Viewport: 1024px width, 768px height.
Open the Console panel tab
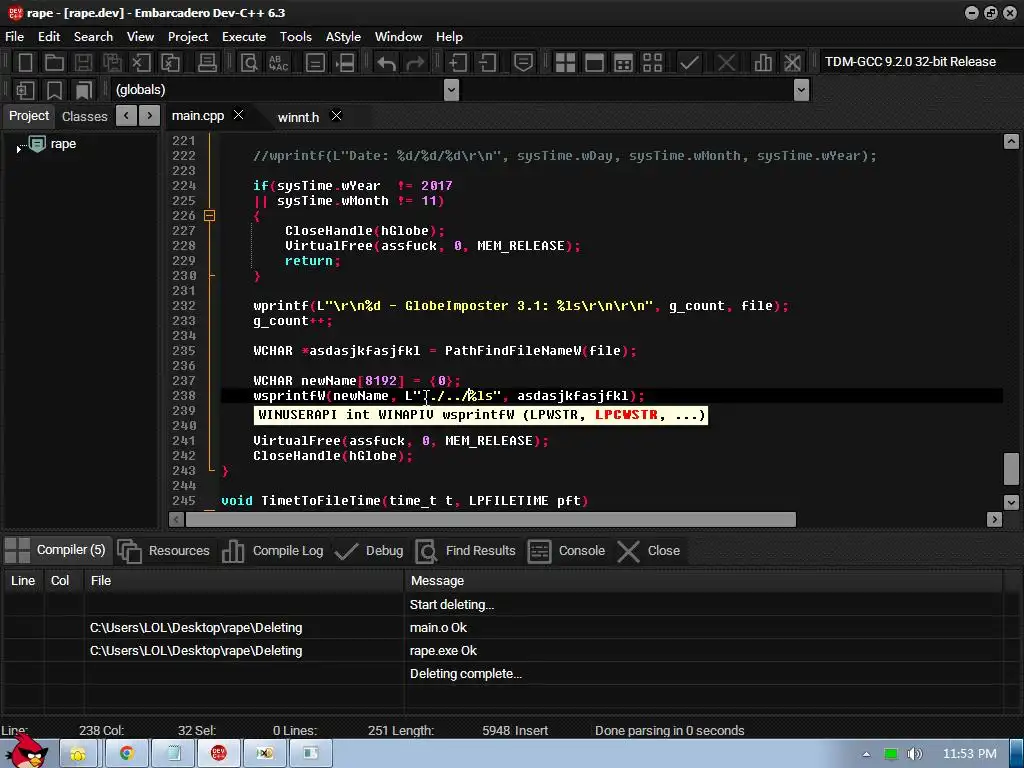coord(566,551)
